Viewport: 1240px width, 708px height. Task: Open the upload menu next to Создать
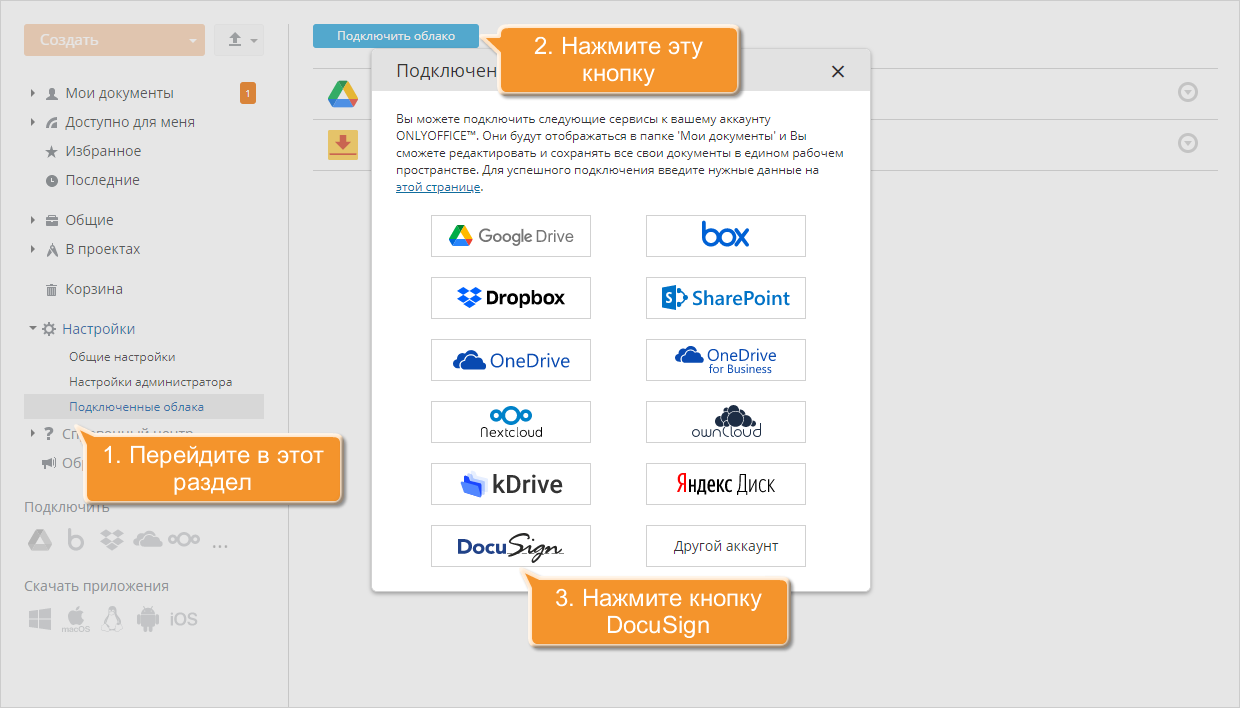238,40
